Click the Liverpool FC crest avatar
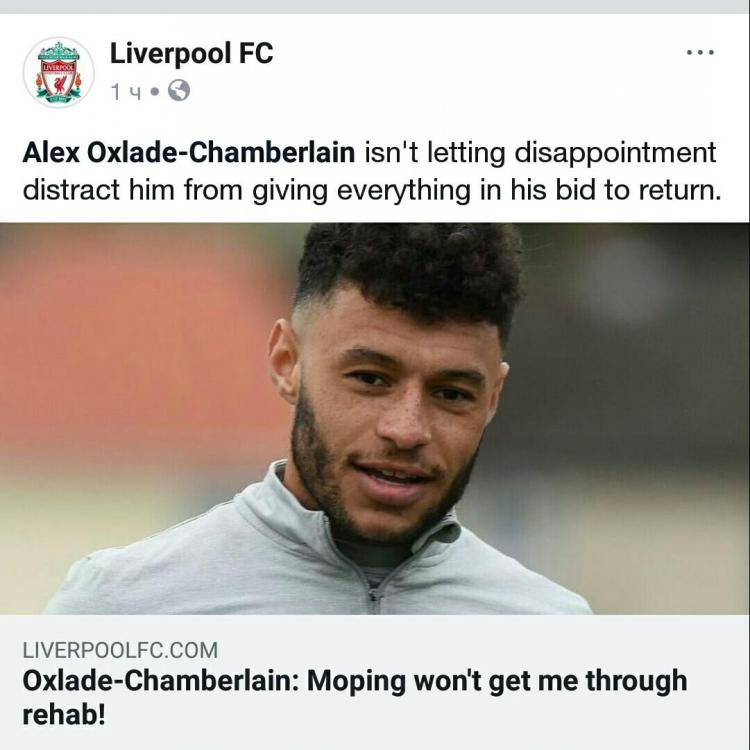750x750 pixels. pos(59,72)
